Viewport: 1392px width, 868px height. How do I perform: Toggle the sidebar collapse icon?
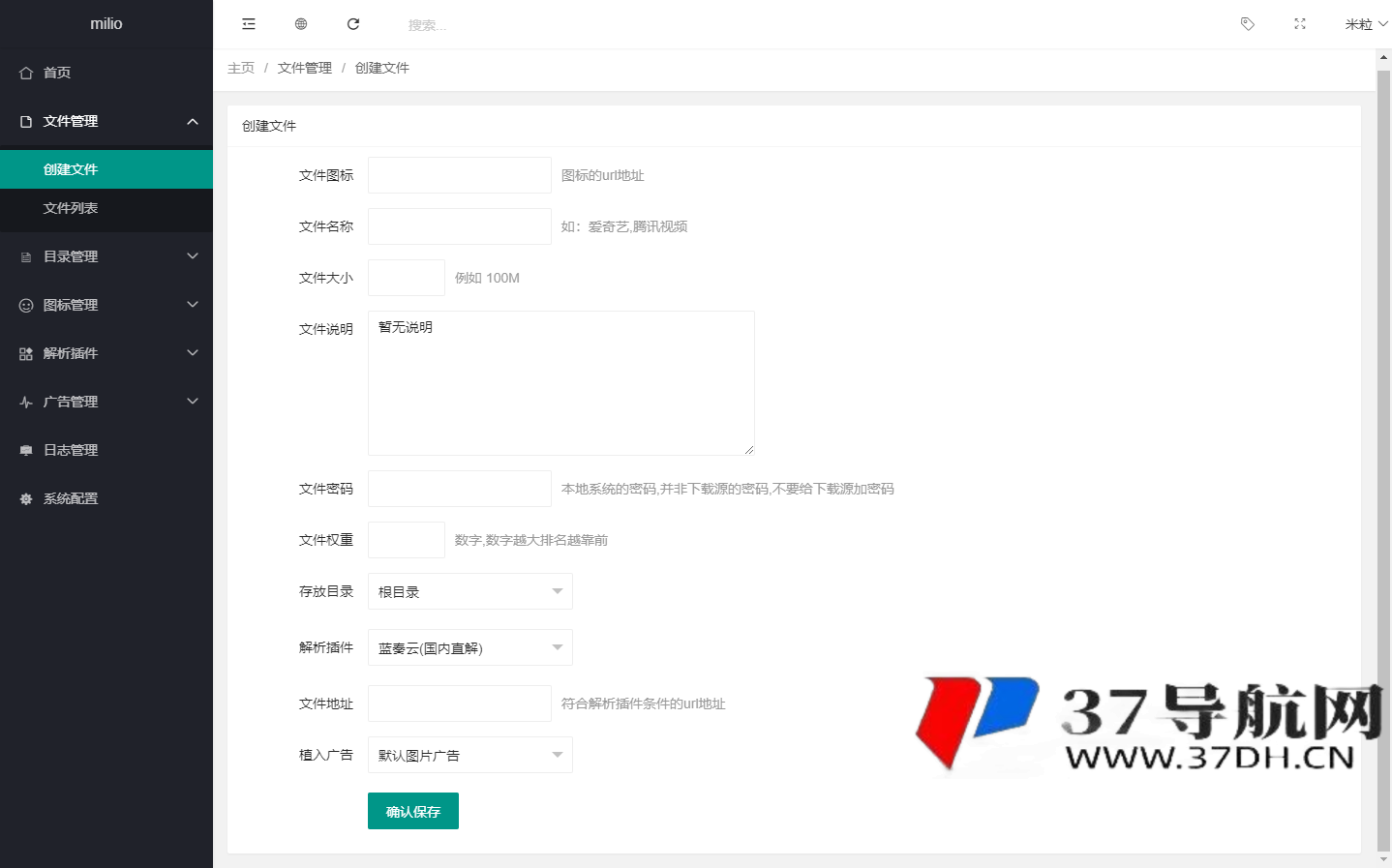(249, 23)
